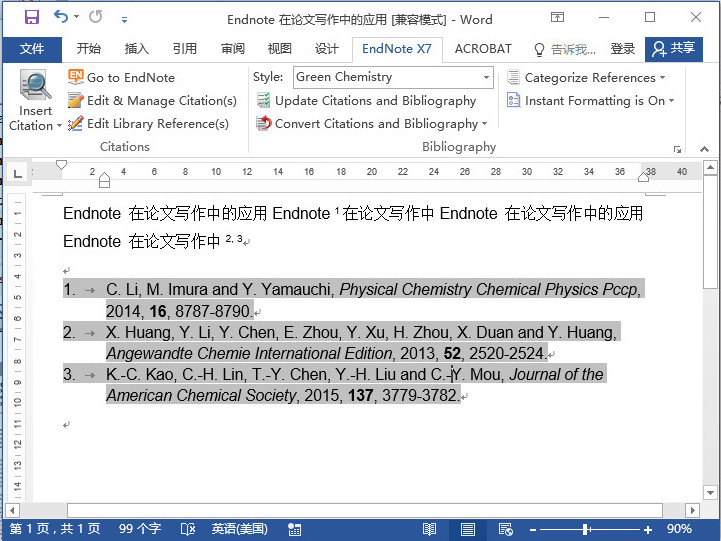Click the Redo/Repeat icon
This screenshot has height=541, width=721.
[x=96, y=17]
